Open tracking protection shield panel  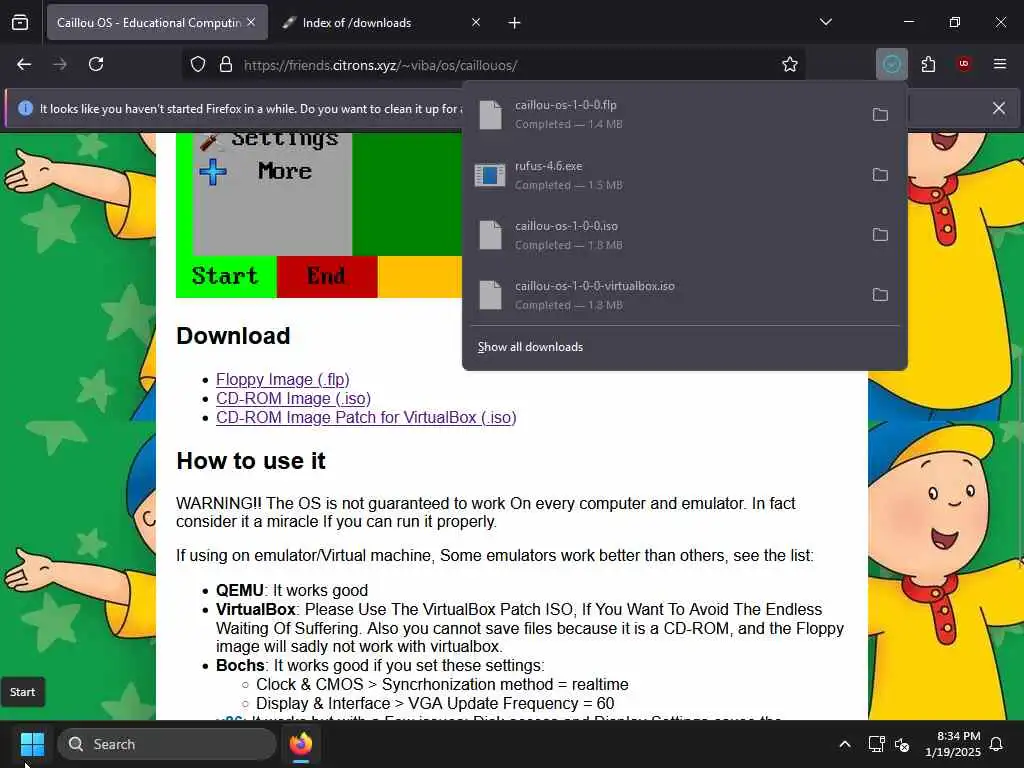click(198, 65)
